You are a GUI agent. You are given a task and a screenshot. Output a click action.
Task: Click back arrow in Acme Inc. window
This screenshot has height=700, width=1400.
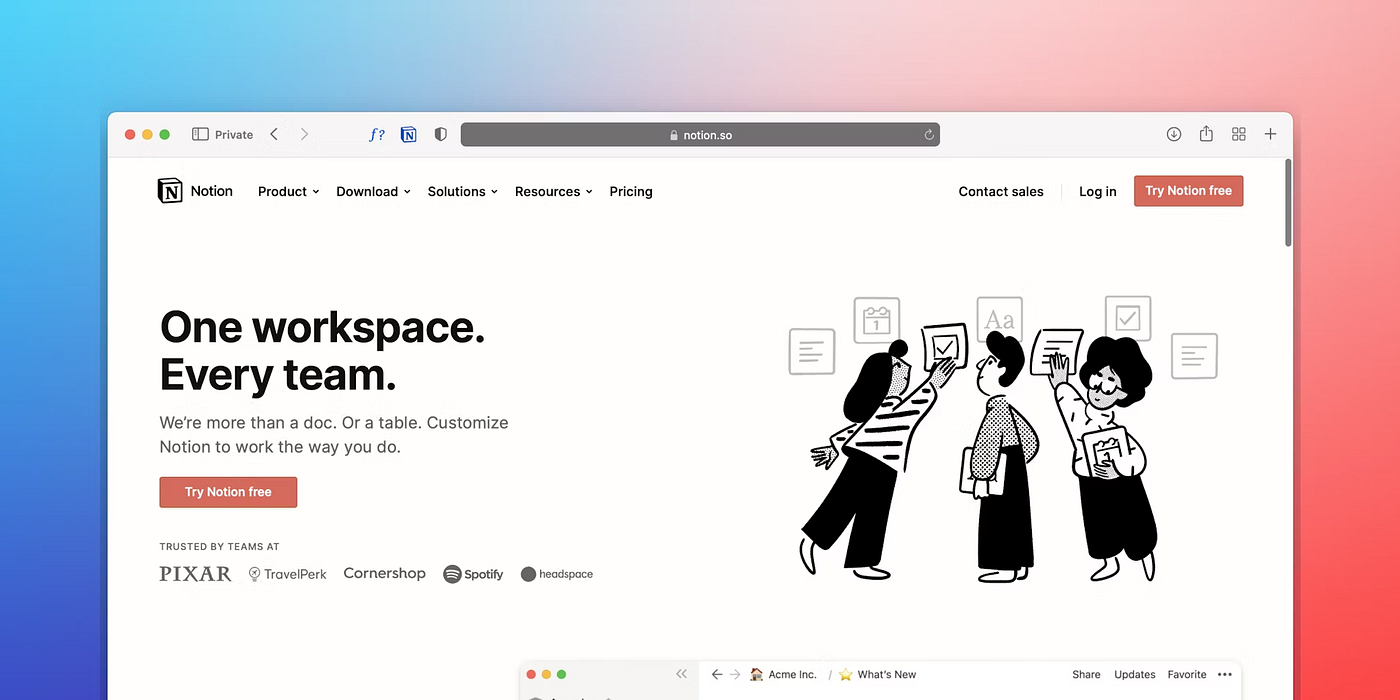click(x=716, y=675)
